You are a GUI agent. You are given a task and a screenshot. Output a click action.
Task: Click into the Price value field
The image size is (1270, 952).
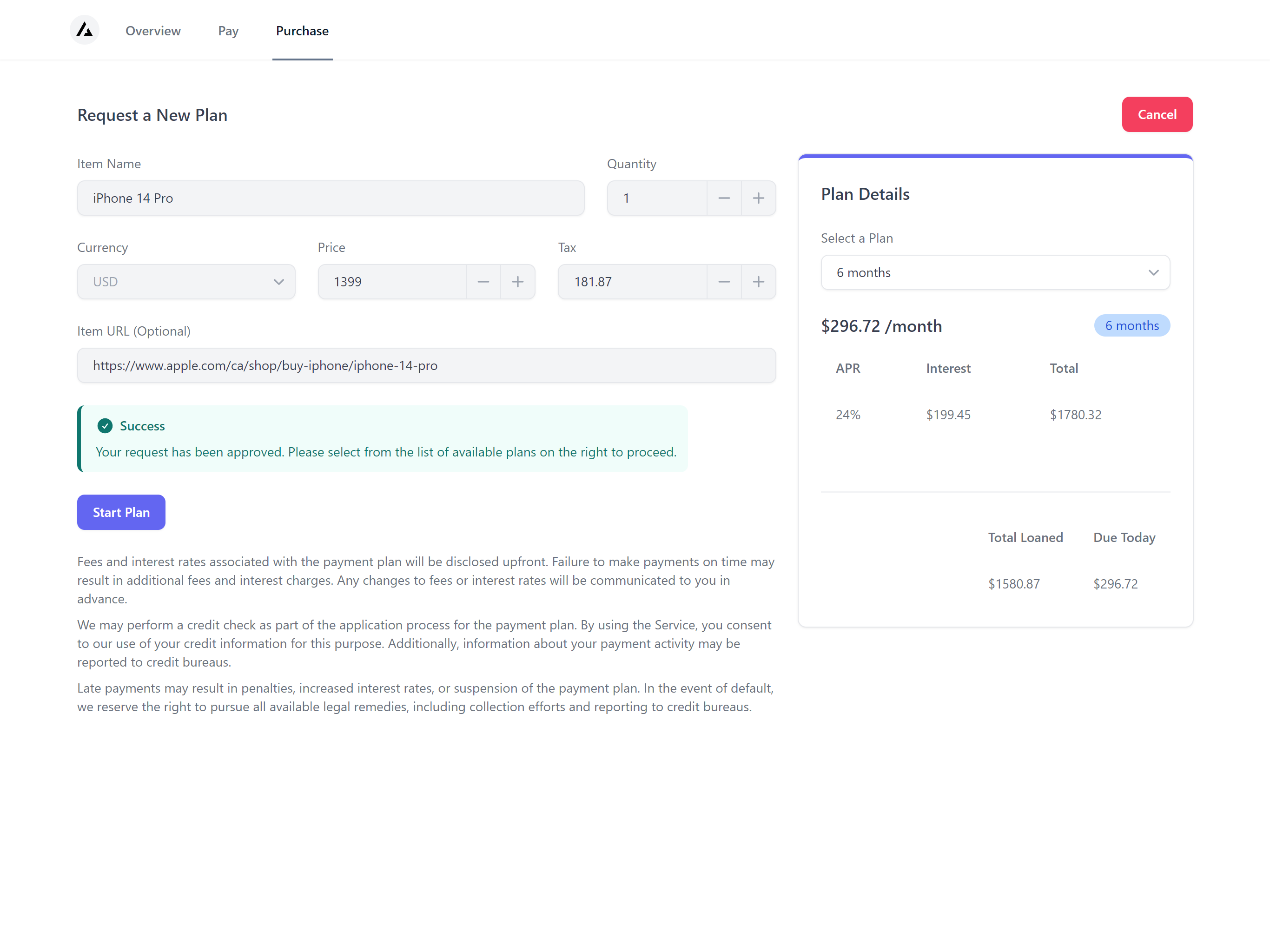(x=391, y=282)
